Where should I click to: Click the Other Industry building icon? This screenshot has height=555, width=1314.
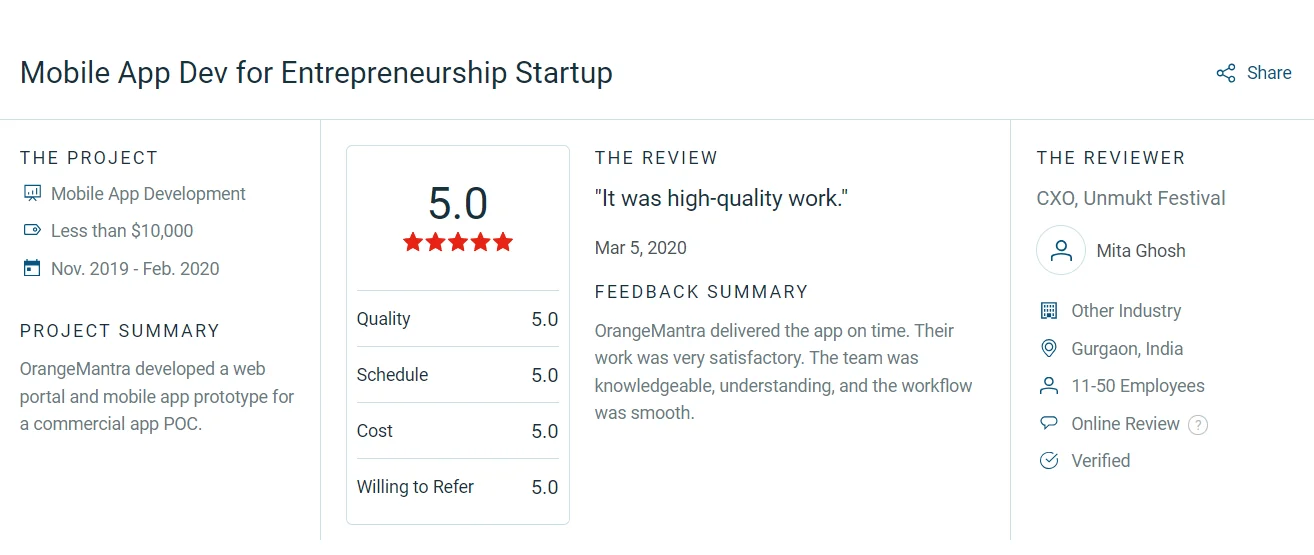click(1049, 311)
